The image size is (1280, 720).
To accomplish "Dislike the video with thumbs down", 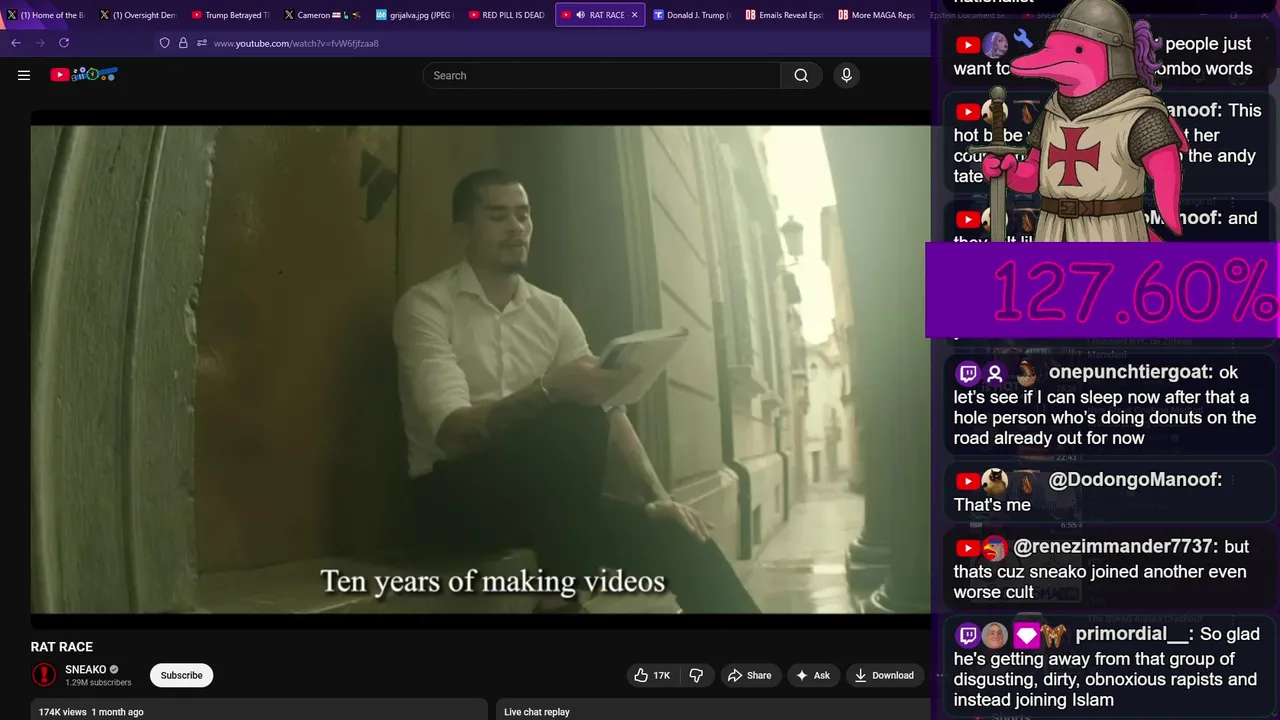I will pos(697,675).
